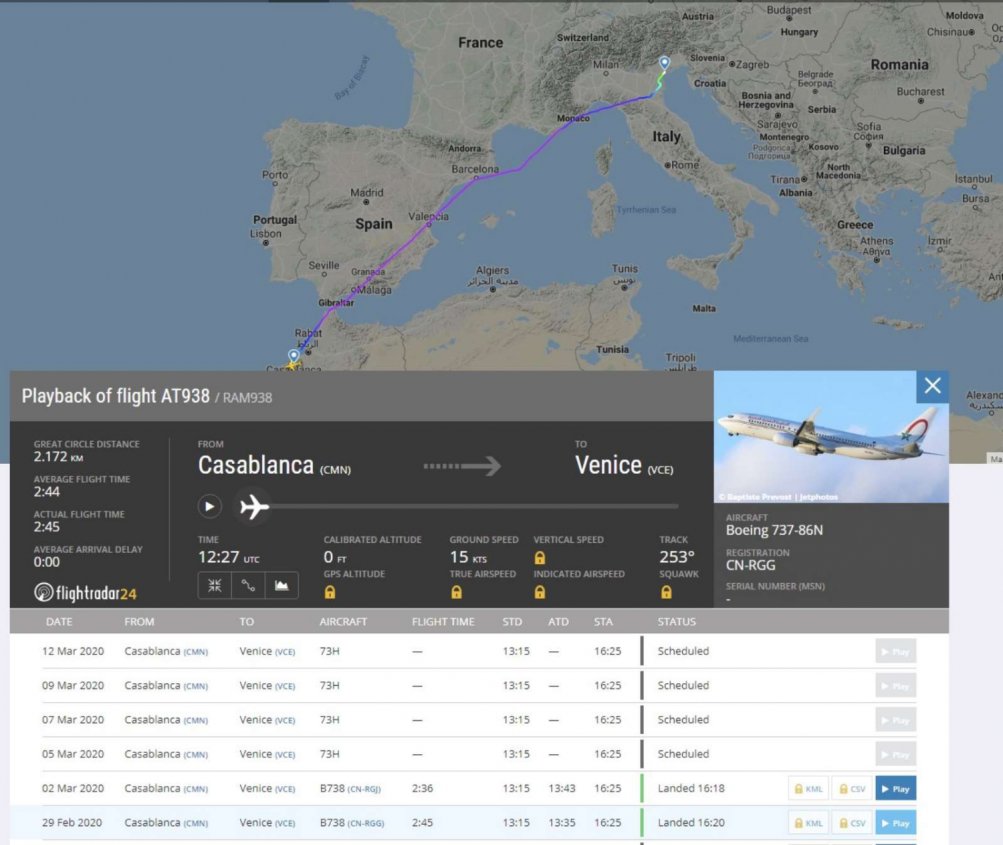Click the Jetphotos photo credit
1003x845 pixels.
click(778, 497)
